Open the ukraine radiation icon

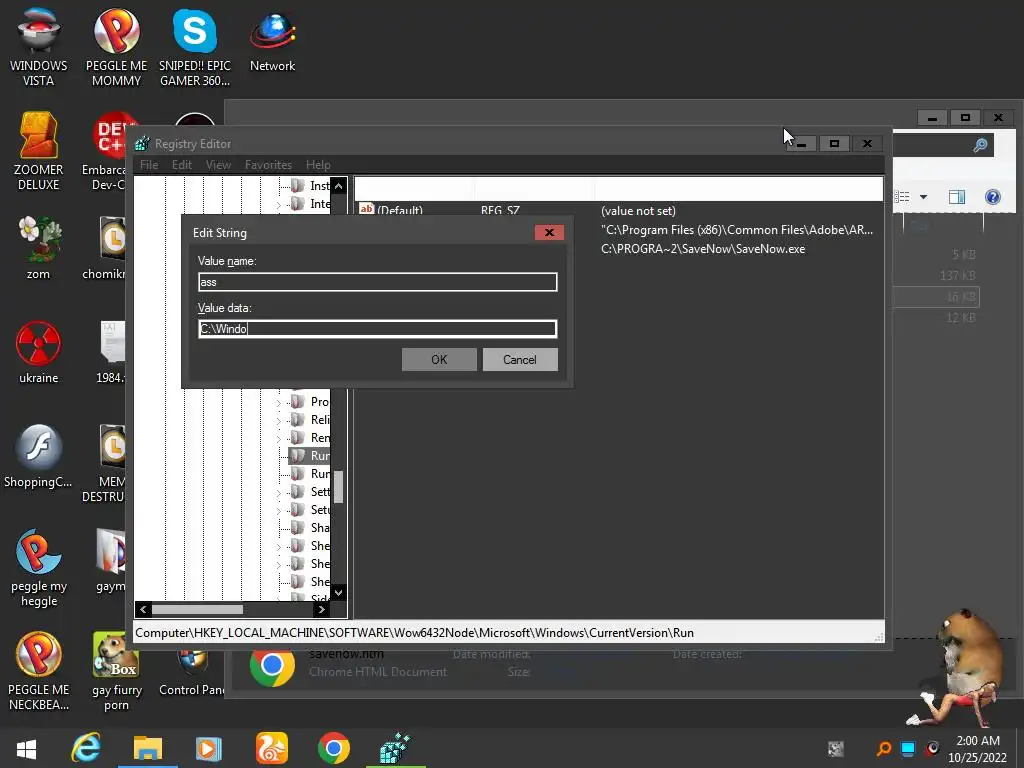pyautogui.click(x=39, y=353)
